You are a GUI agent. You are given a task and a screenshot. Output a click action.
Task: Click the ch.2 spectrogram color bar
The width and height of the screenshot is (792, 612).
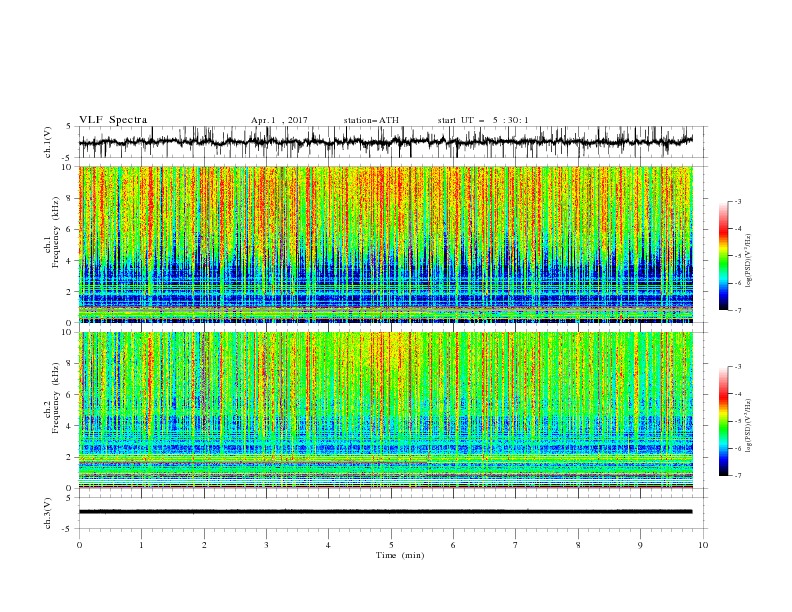click(x=723, y=421)
